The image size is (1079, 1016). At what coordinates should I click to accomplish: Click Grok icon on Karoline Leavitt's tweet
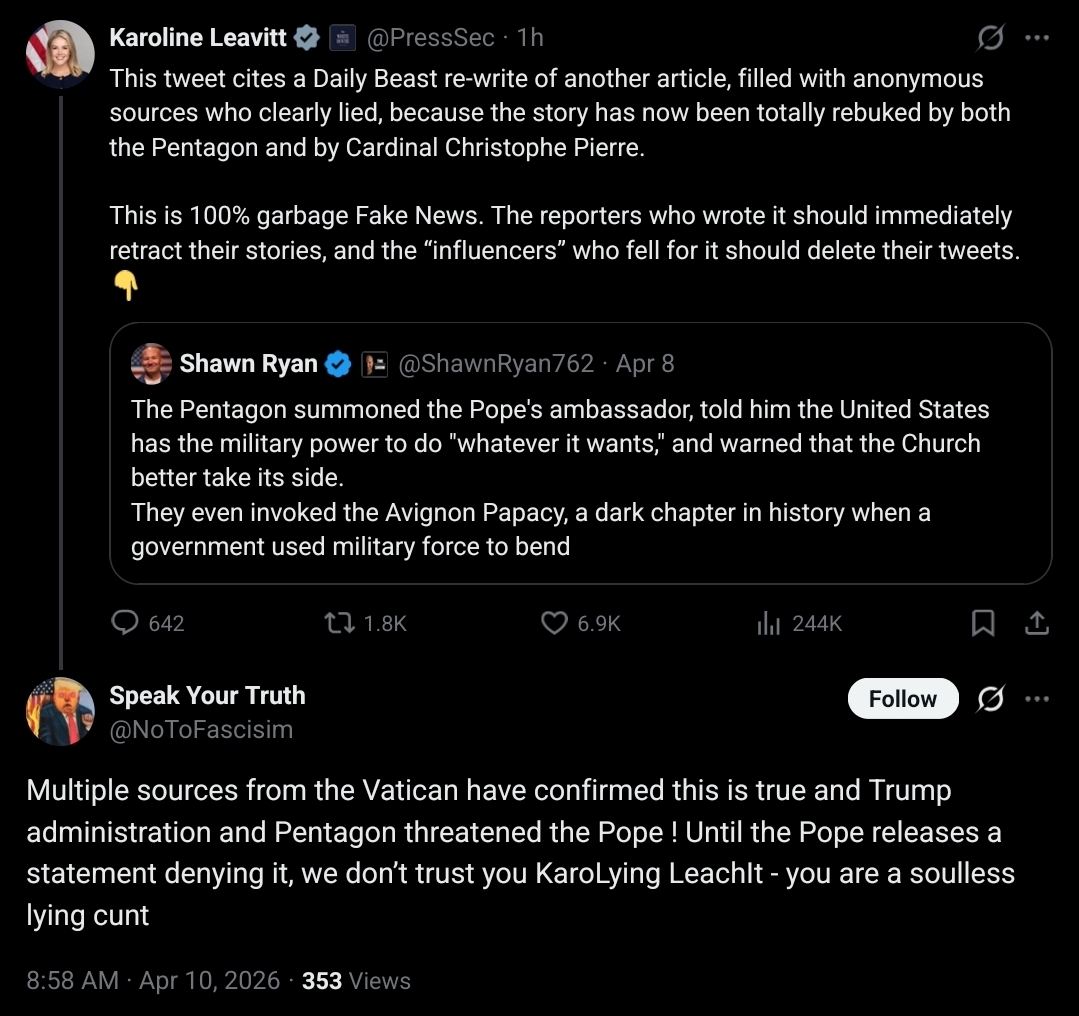pyautogui.click(x=990, y=38)
